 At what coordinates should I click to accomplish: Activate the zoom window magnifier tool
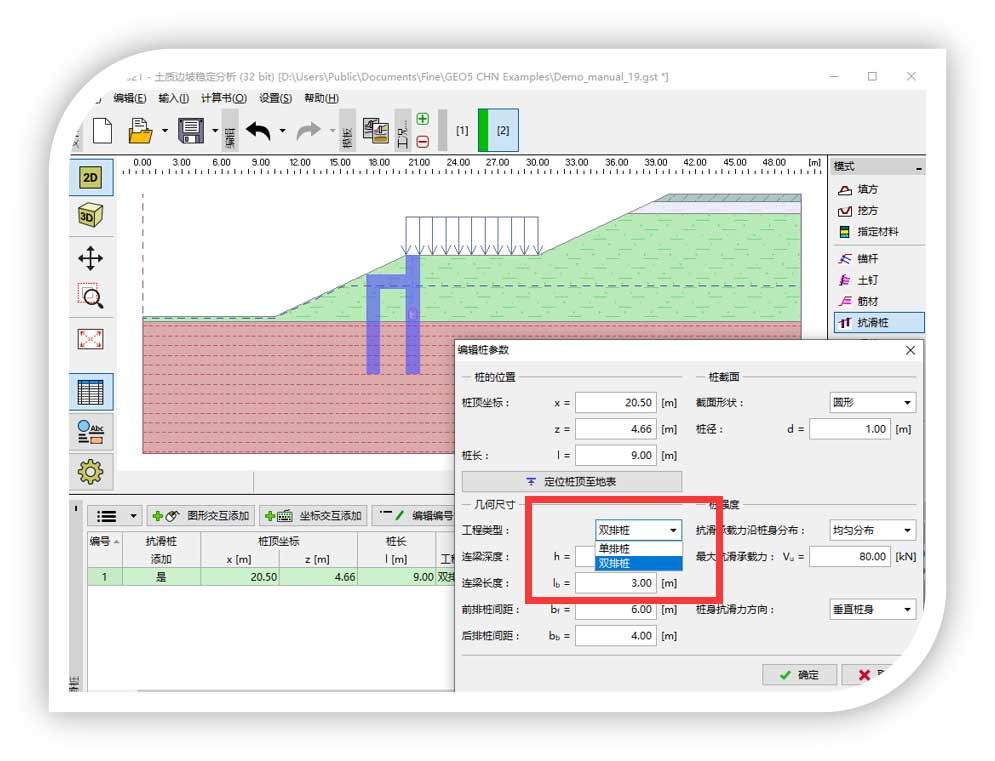90,297
